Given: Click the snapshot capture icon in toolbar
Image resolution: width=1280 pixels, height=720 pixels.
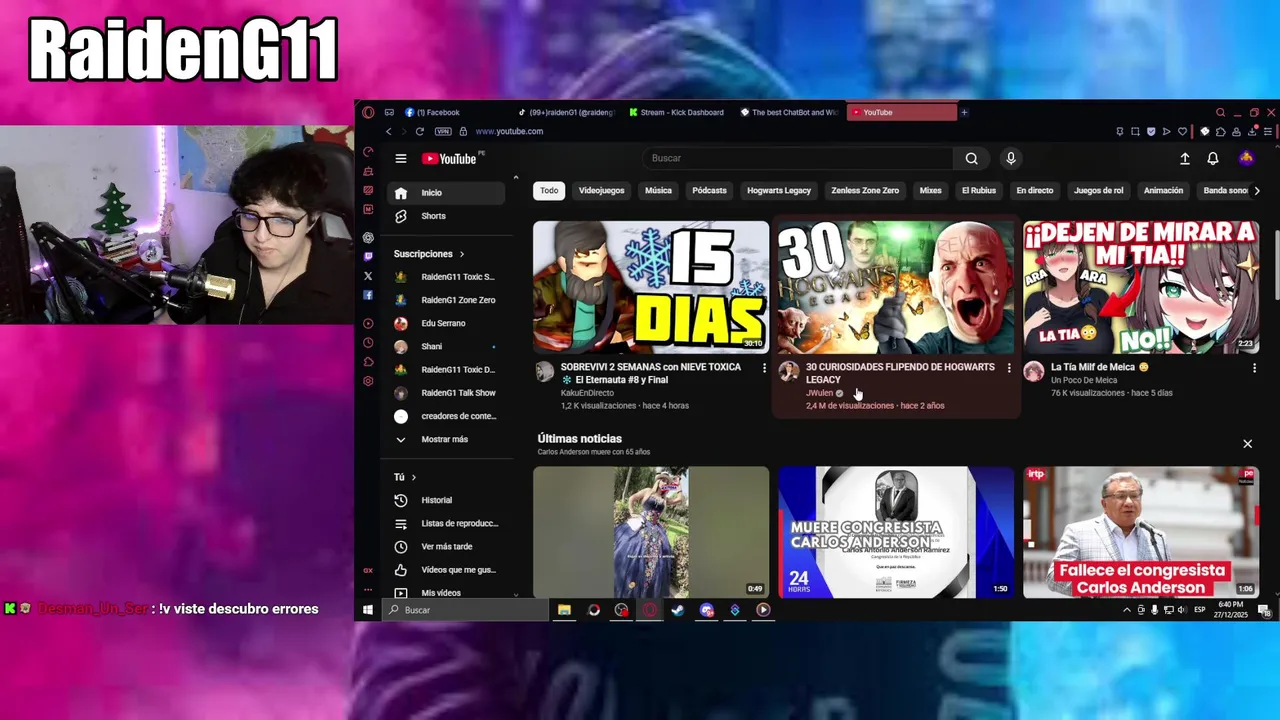Looking at the screenshot, I should (x=1135, y=131).
